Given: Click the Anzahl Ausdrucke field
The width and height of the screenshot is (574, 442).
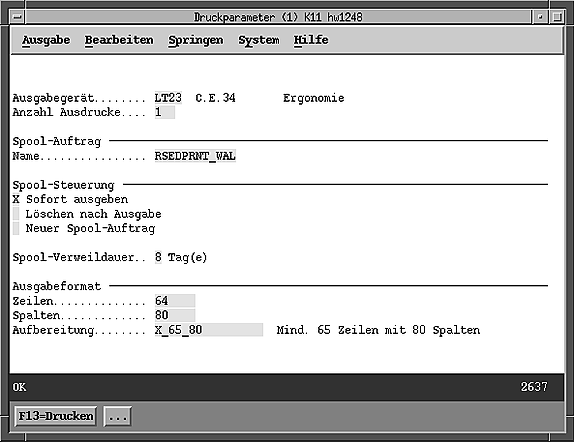Looking at the screenshot, I should [x=165, y=112].
